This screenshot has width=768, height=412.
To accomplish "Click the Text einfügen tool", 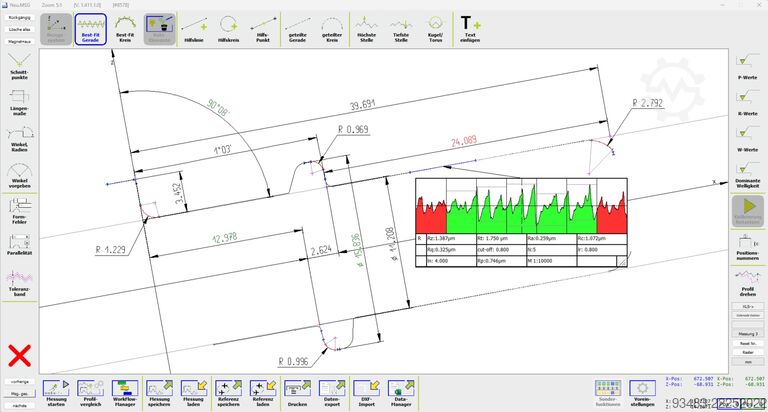I will pyautogui.click(x=470, y=29).
